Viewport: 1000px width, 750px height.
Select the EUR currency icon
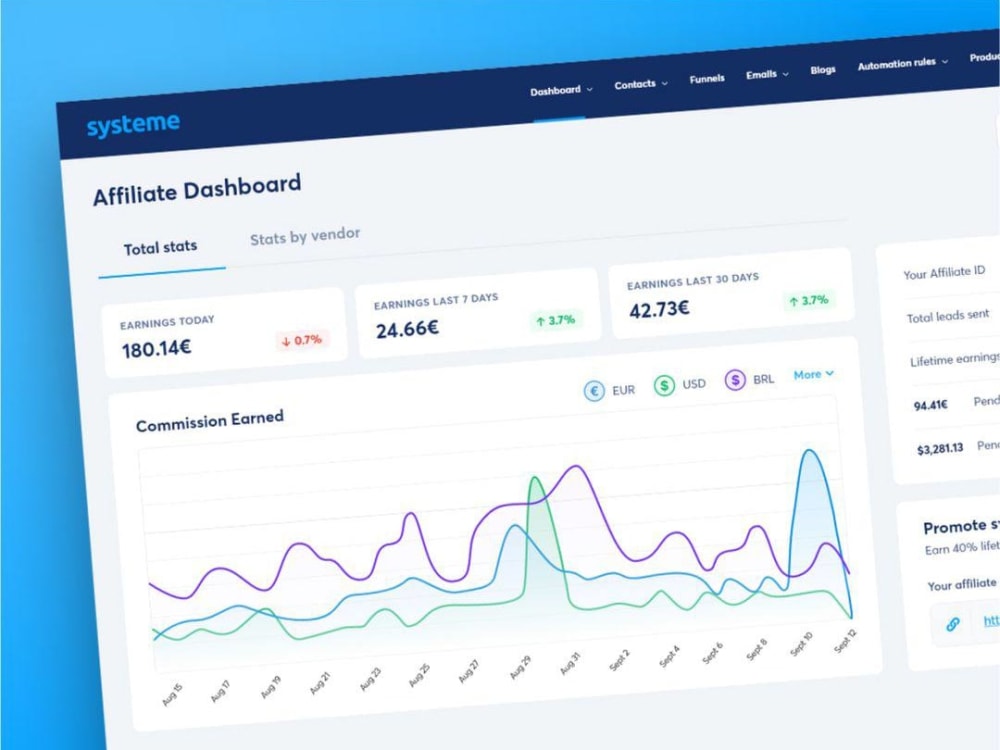594,391
